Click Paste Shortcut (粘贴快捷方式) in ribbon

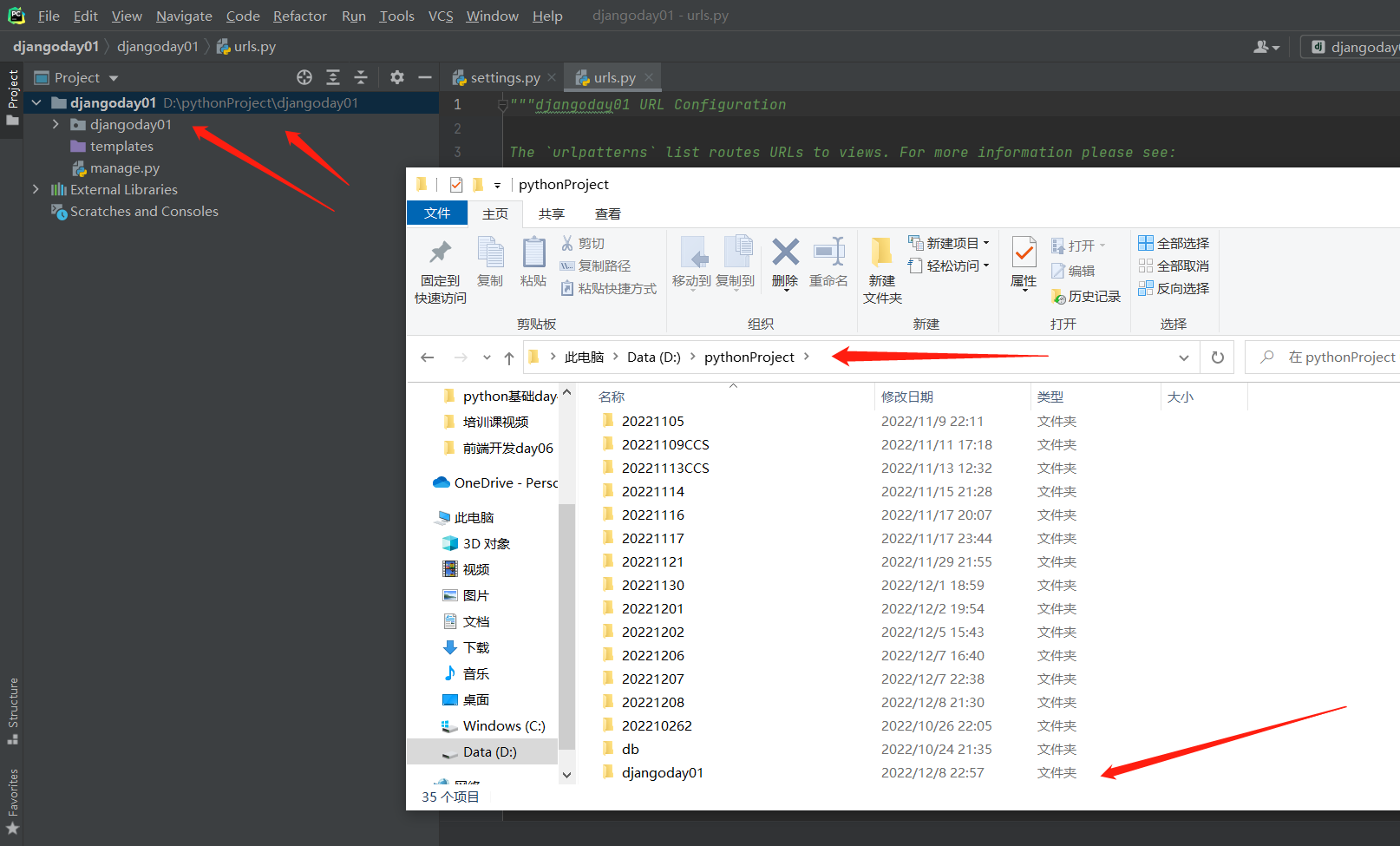609,288
